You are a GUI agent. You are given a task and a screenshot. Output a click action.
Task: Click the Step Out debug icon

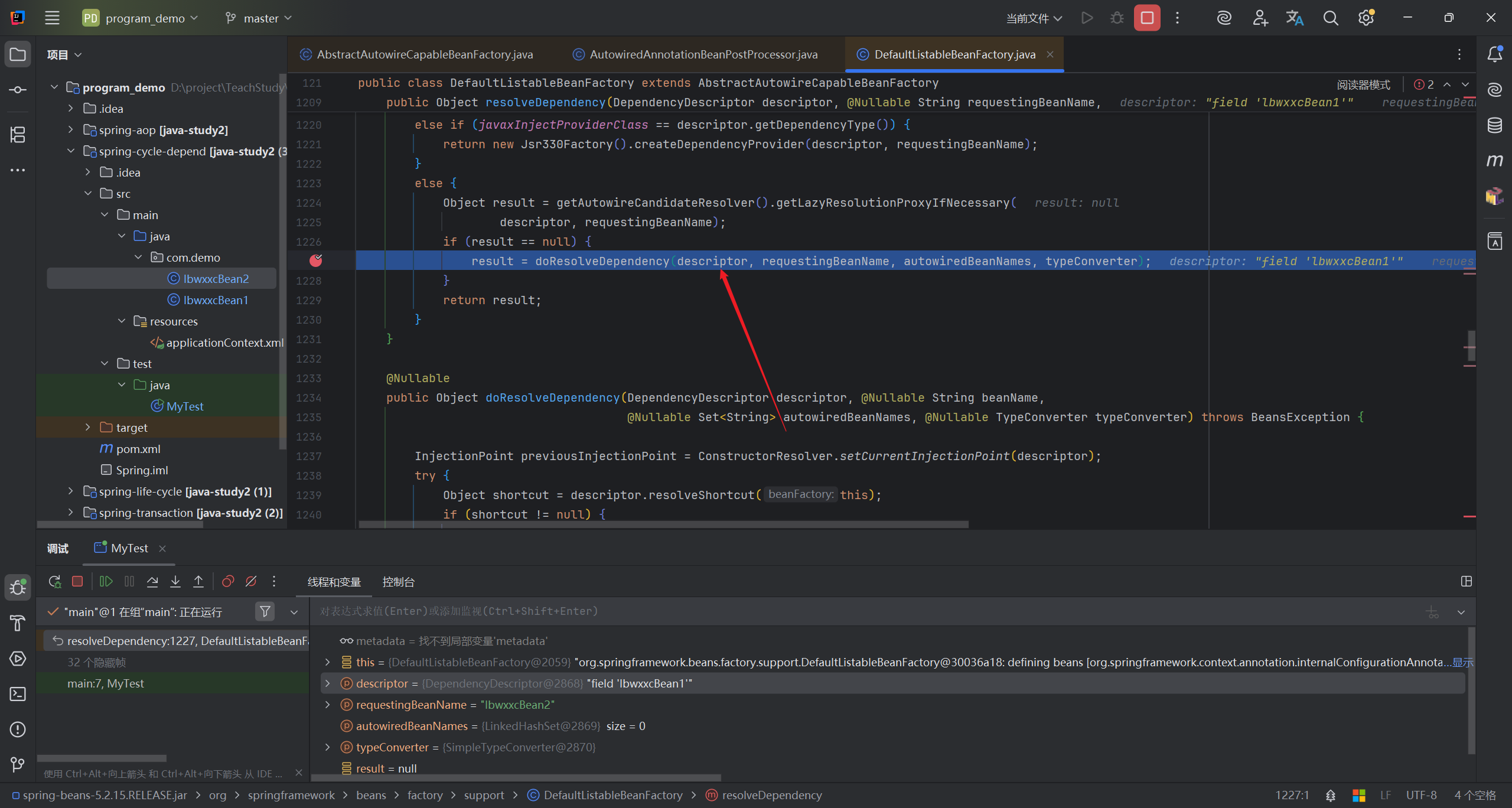point(198,582)
